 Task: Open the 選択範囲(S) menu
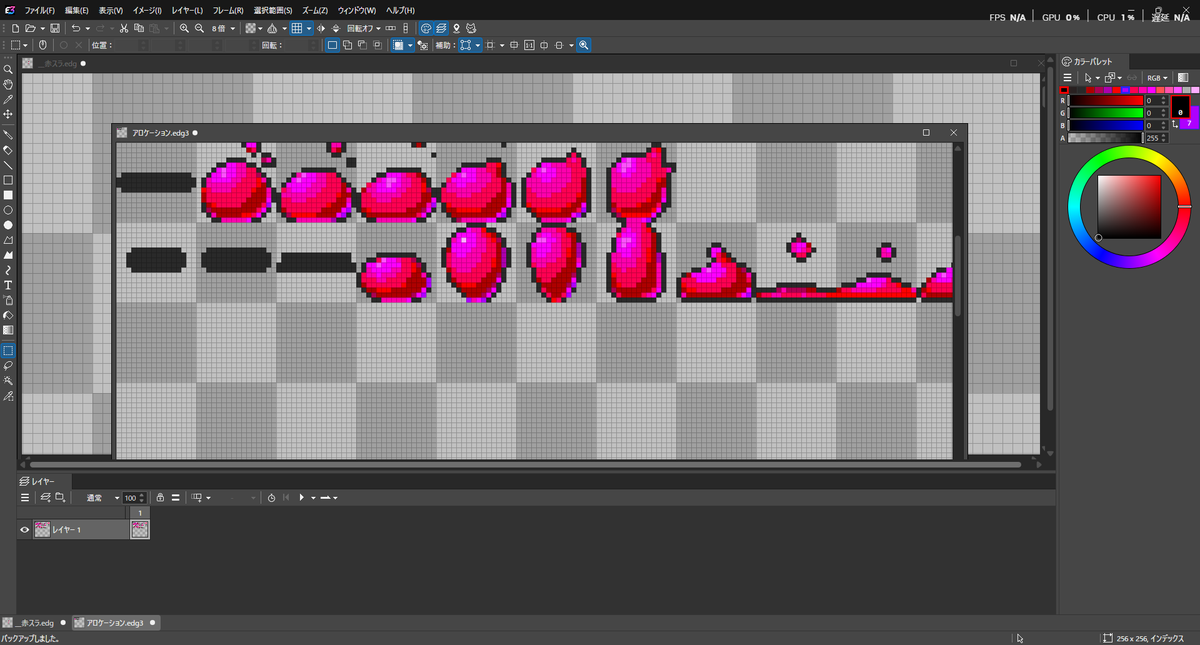click(272, 10)
